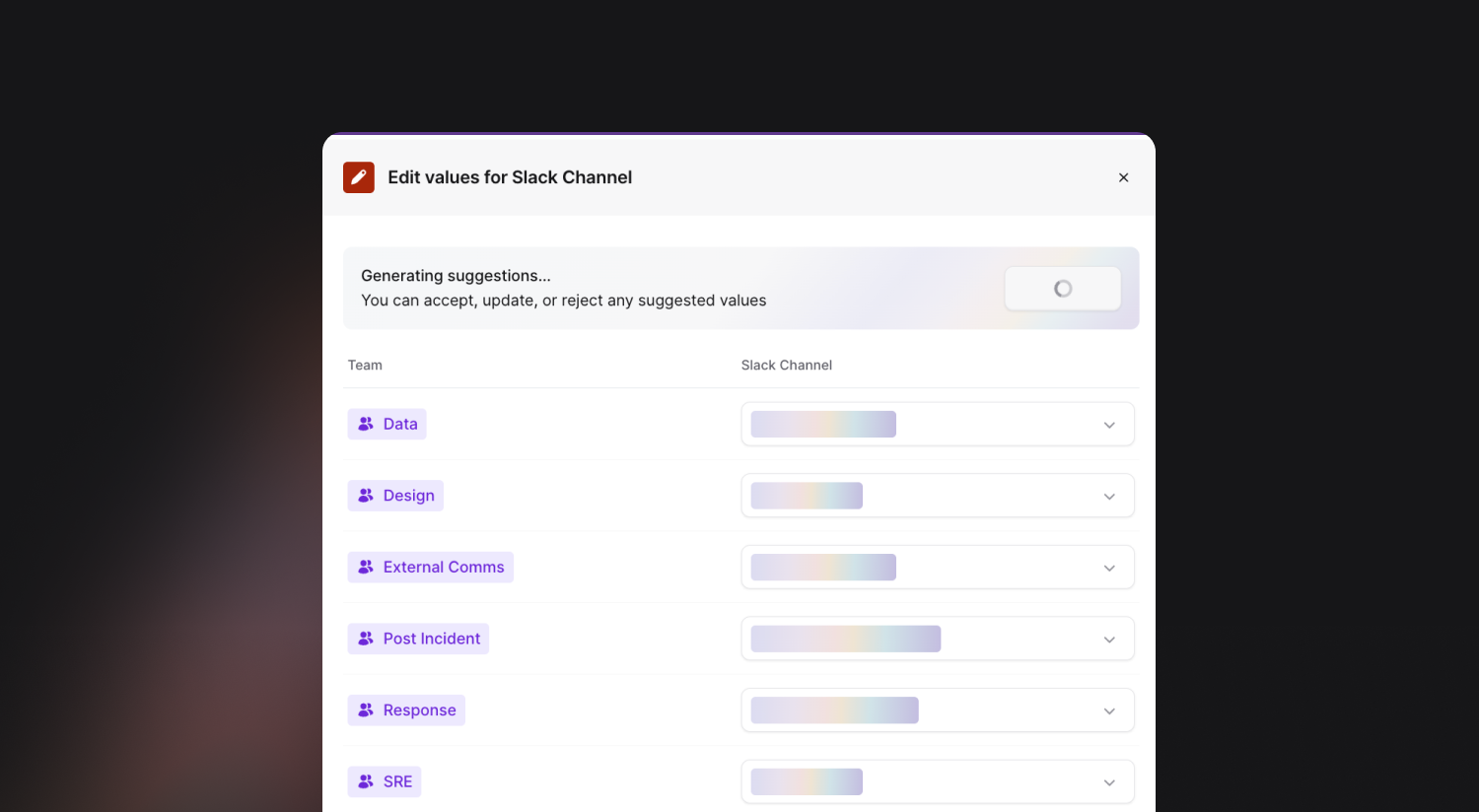Click the Team column header

coord(365,365)
